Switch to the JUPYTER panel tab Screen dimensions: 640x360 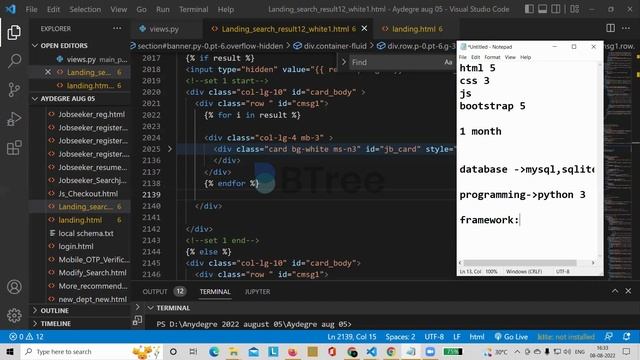[257, 291]
